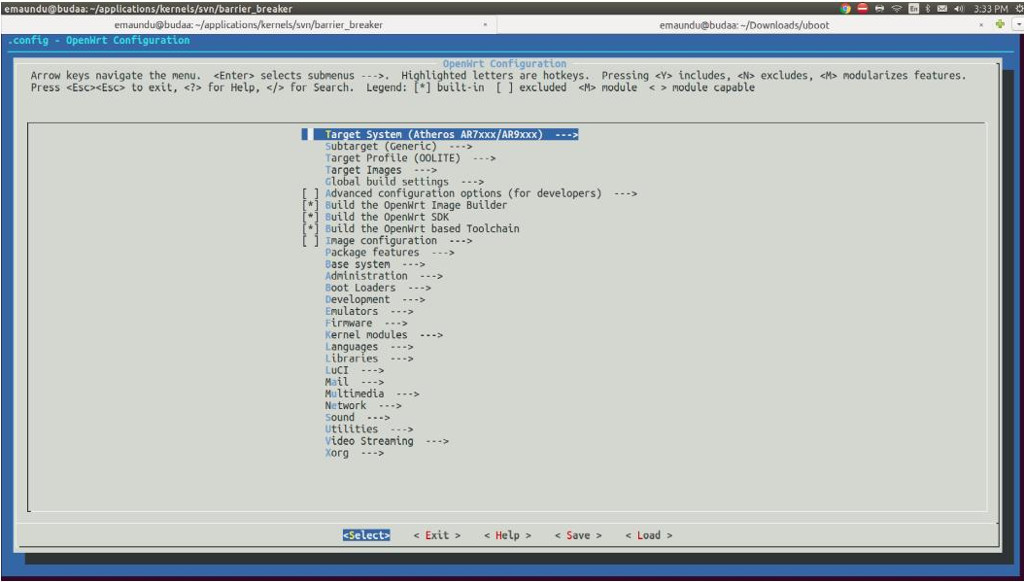This screenshot has width=1024, height=582.
Task: Open the Wi-Fi network indicator
Action: [897, 8]
